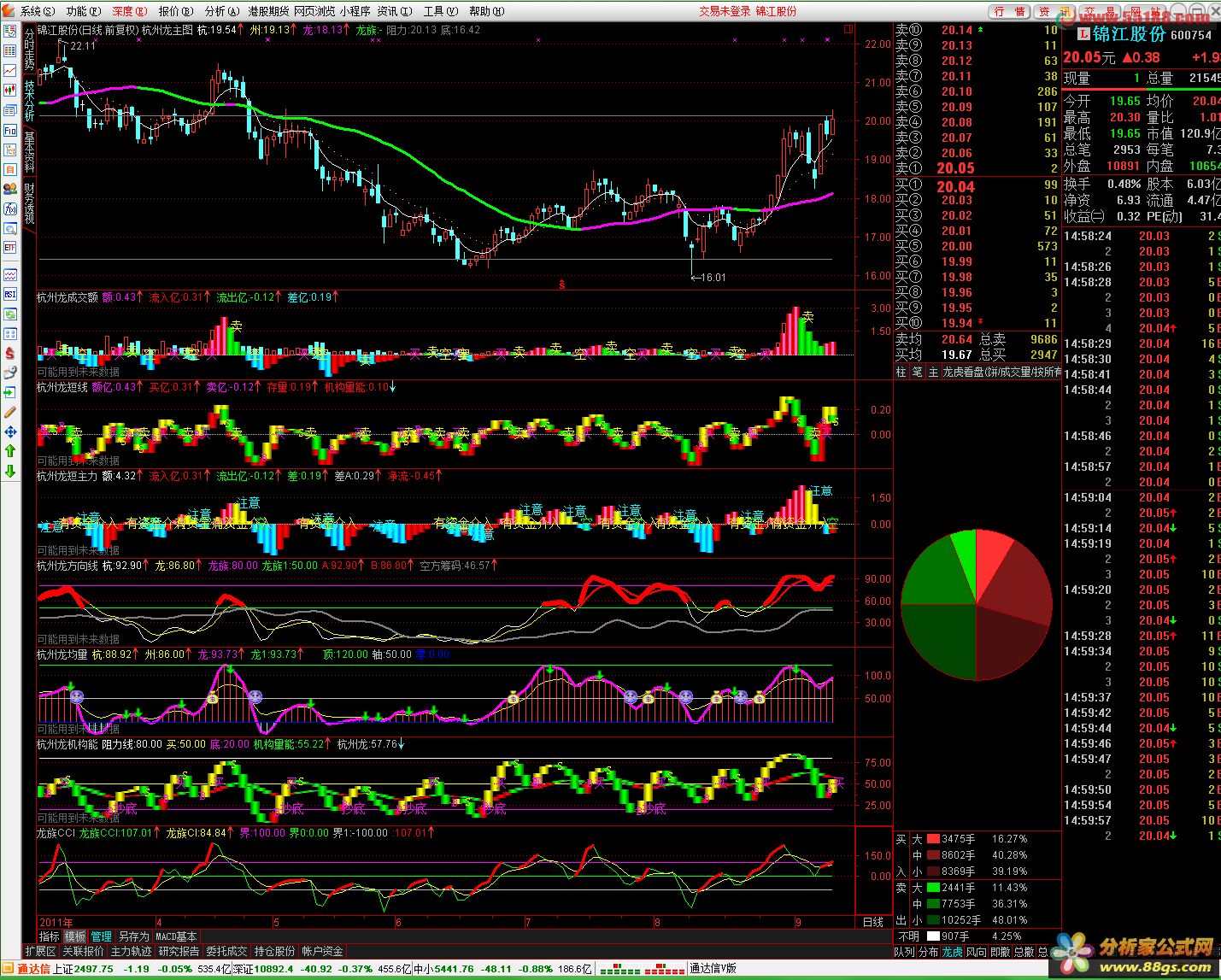Image resolution: width=1221 pixels, height=980 pixels.
Task: Switch to the 队列 tab in the right panel
Action: tap(904, 951)
